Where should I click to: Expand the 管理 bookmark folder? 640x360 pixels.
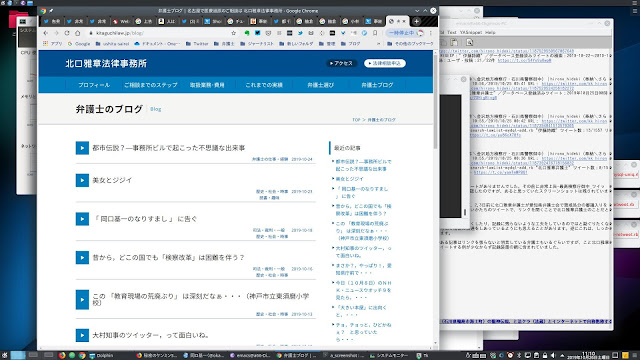point(327,43)
